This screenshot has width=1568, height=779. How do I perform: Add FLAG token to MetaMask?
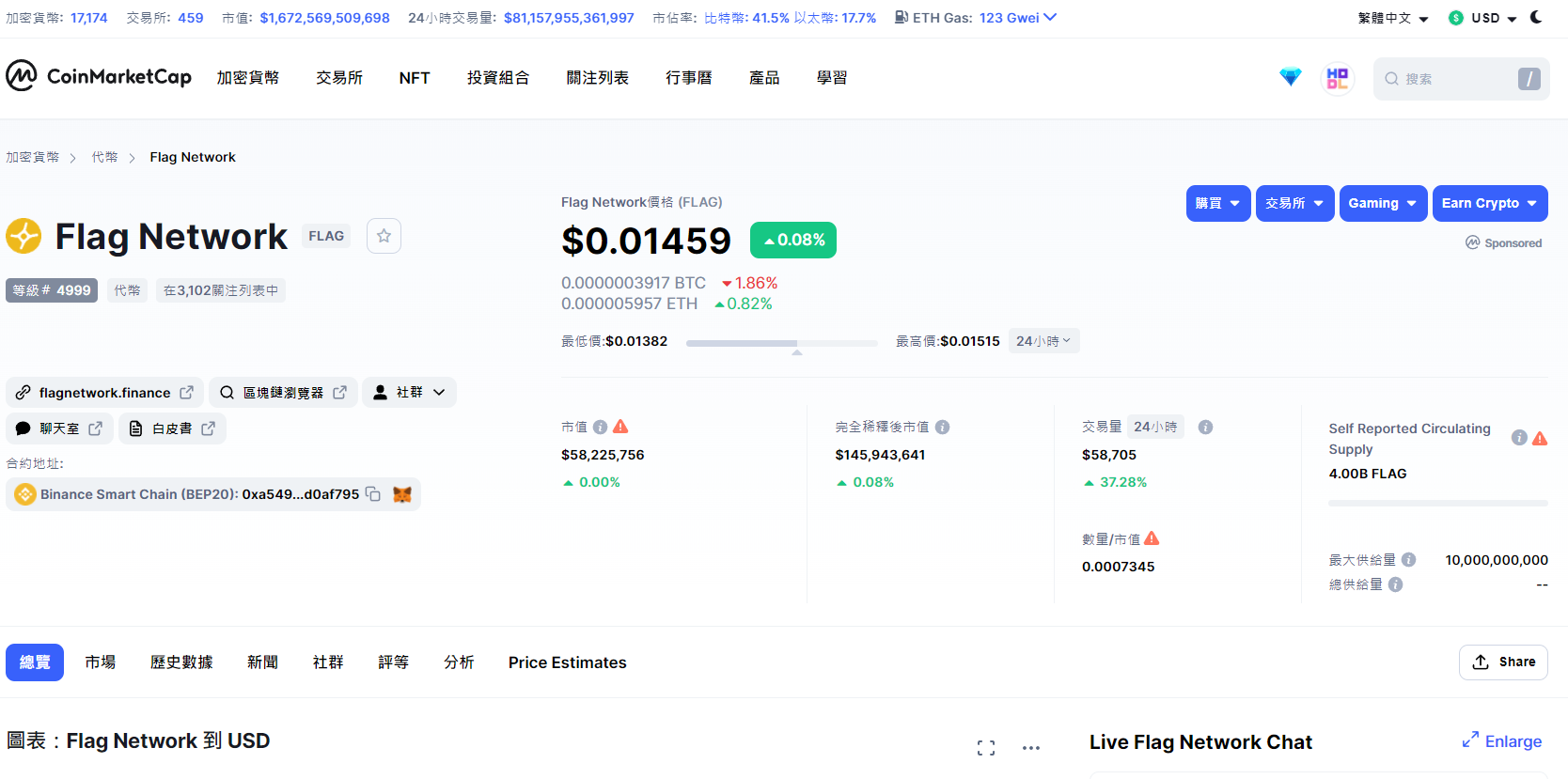402,494
